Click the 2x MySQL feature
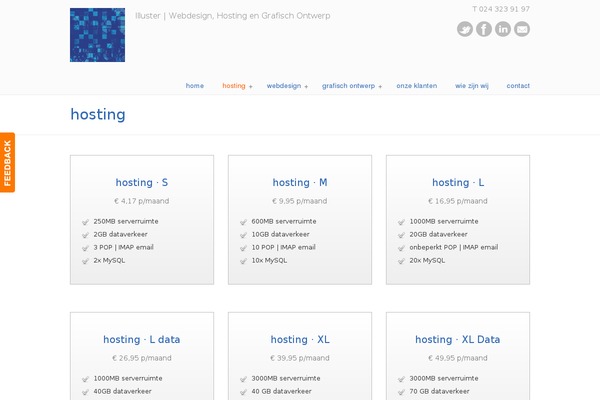Screen dimensions: 600x400 tap(109, 260)
